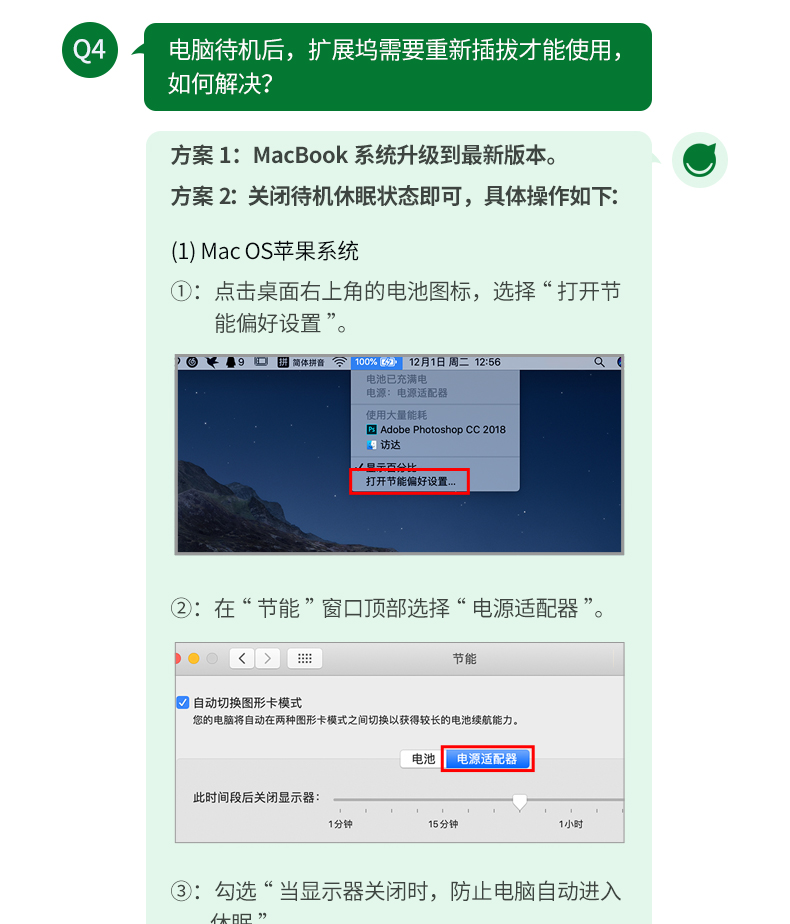Click the display mirroring menu bar icon
790x924 pixels.
point(260,362)
